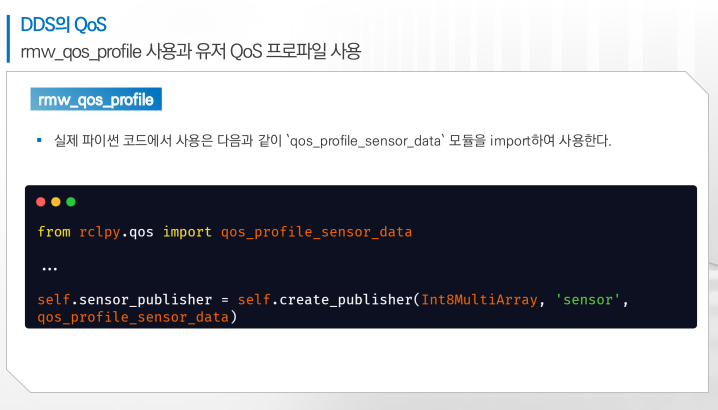This screenshot has height=410, width=718.
Task: Click the slide title 'DDS의 QoS'
Action: click(63, 24)
